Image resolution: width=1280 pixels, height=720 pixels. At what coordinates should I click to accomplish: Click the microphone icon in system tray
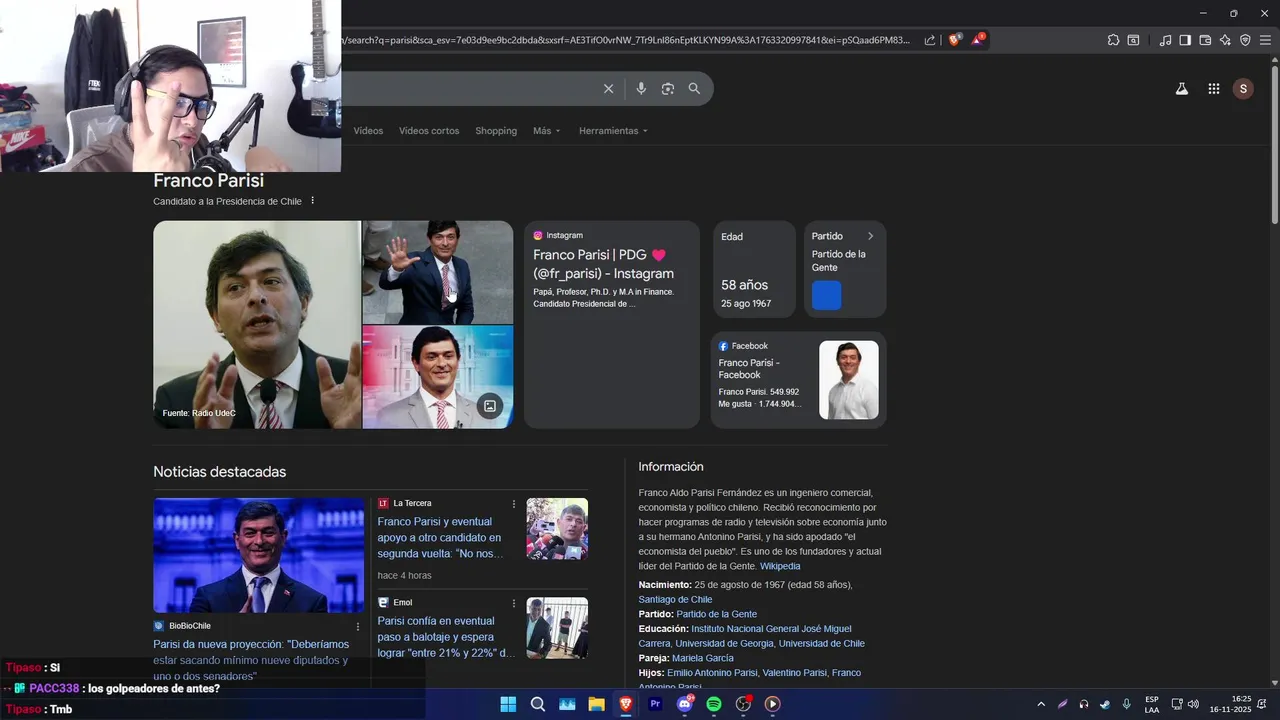(1127, 704)
